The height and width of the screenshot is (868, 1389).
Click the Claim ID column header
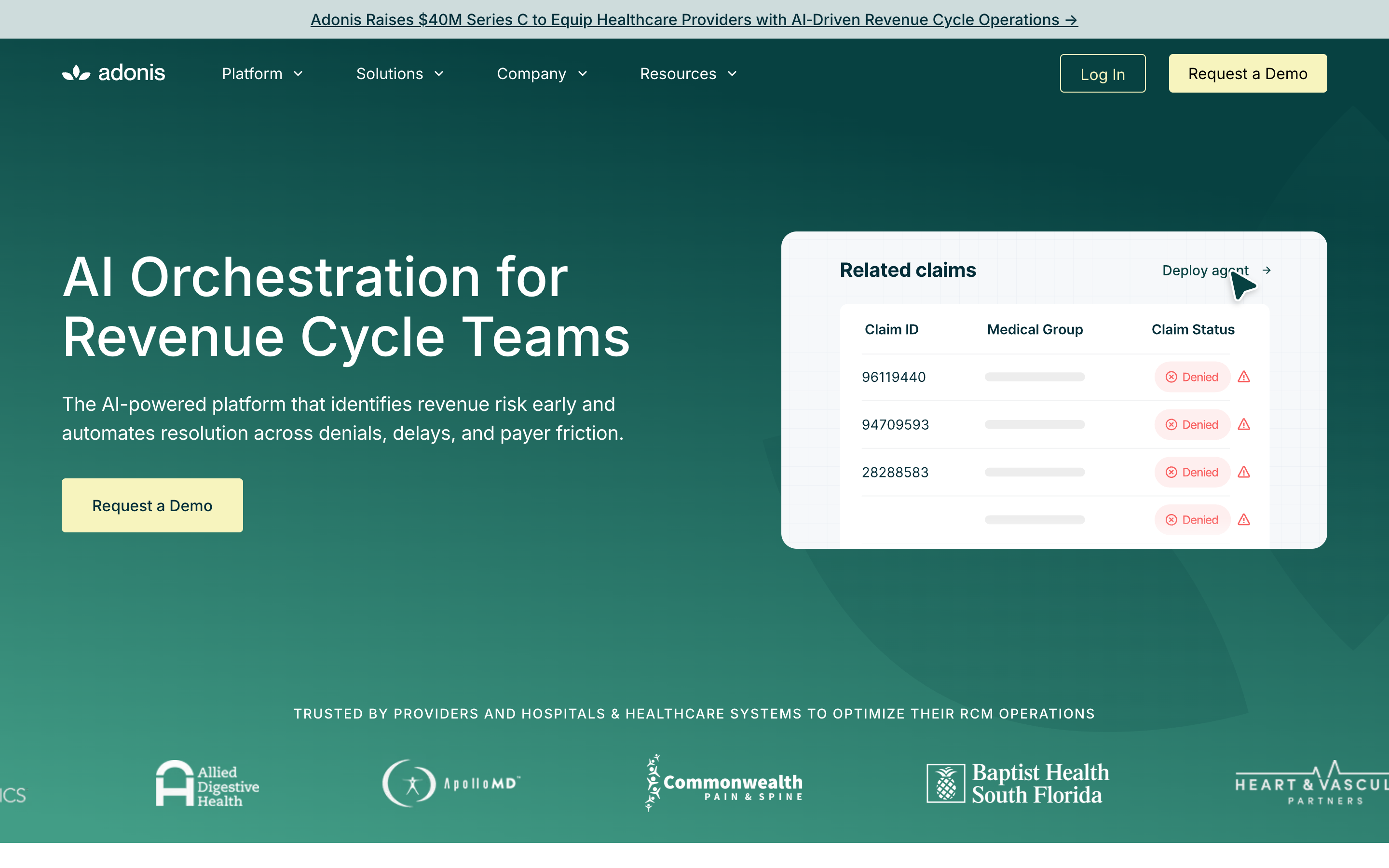[891, 329]
